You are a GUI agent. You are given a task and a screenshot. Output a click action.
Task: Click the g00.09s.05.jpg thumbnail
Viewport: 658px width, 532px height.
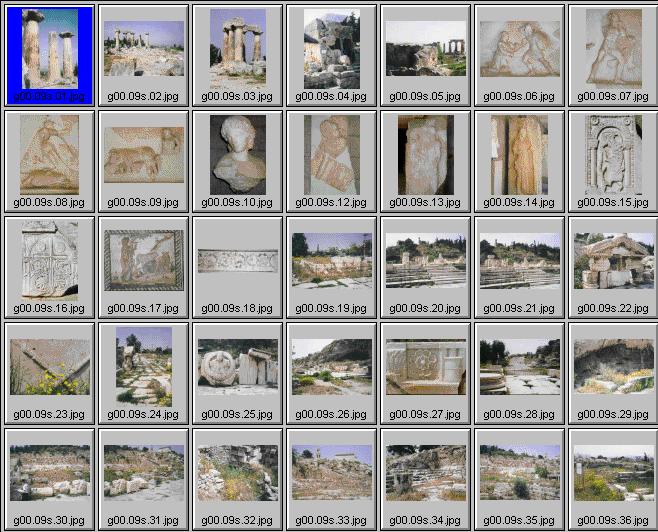[424, 50]
